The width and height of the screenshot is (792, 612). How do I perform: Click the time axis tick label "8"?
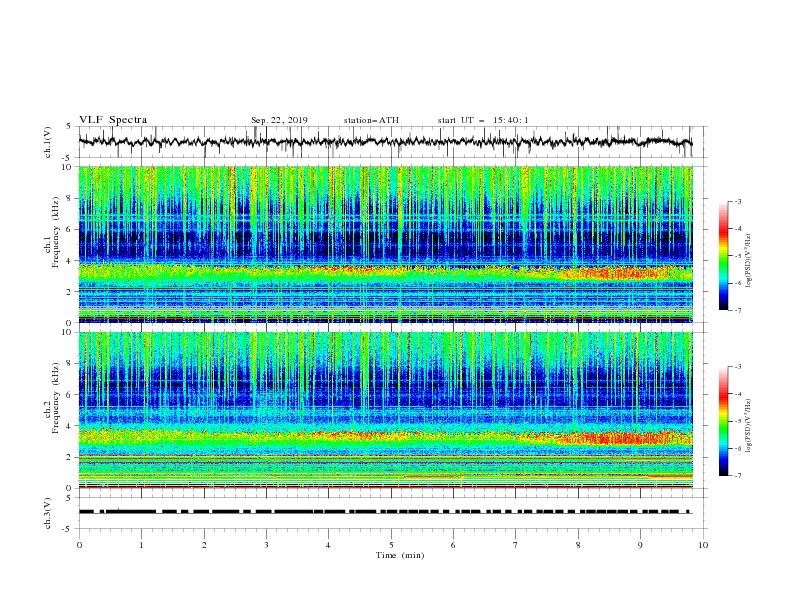(578, 545)
